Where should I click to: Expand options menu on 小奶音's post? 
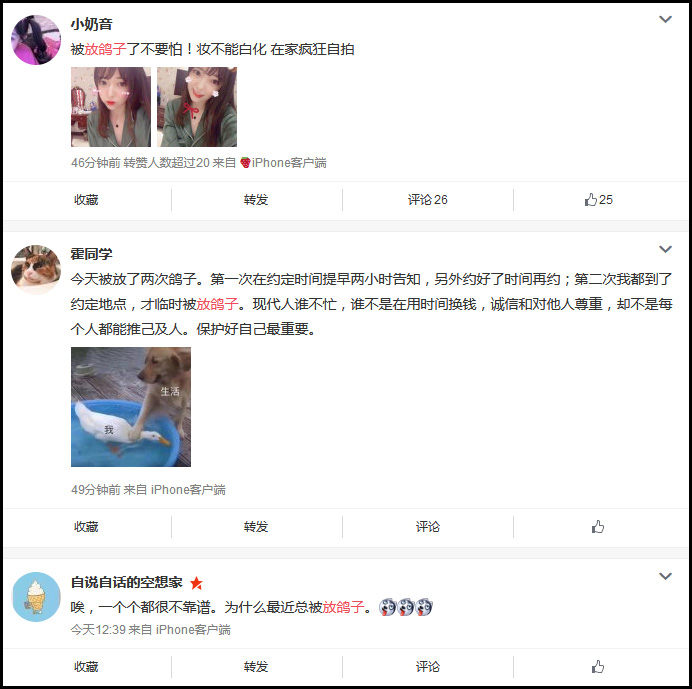(665, 19)
